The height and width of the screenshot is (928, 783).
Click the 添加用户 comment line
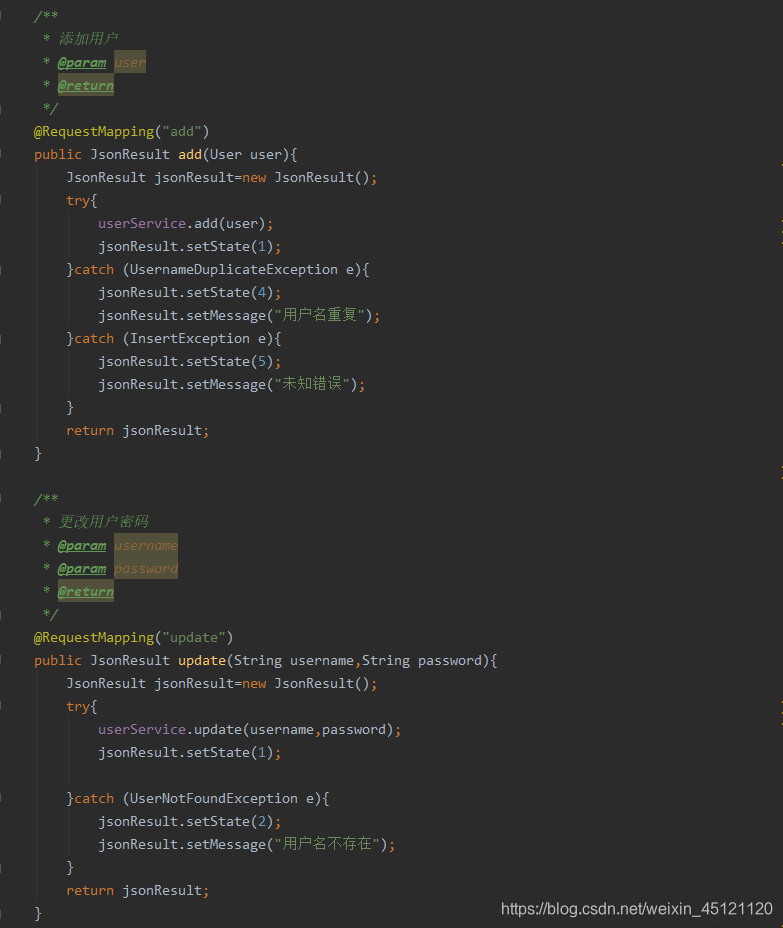coord(80,39)
